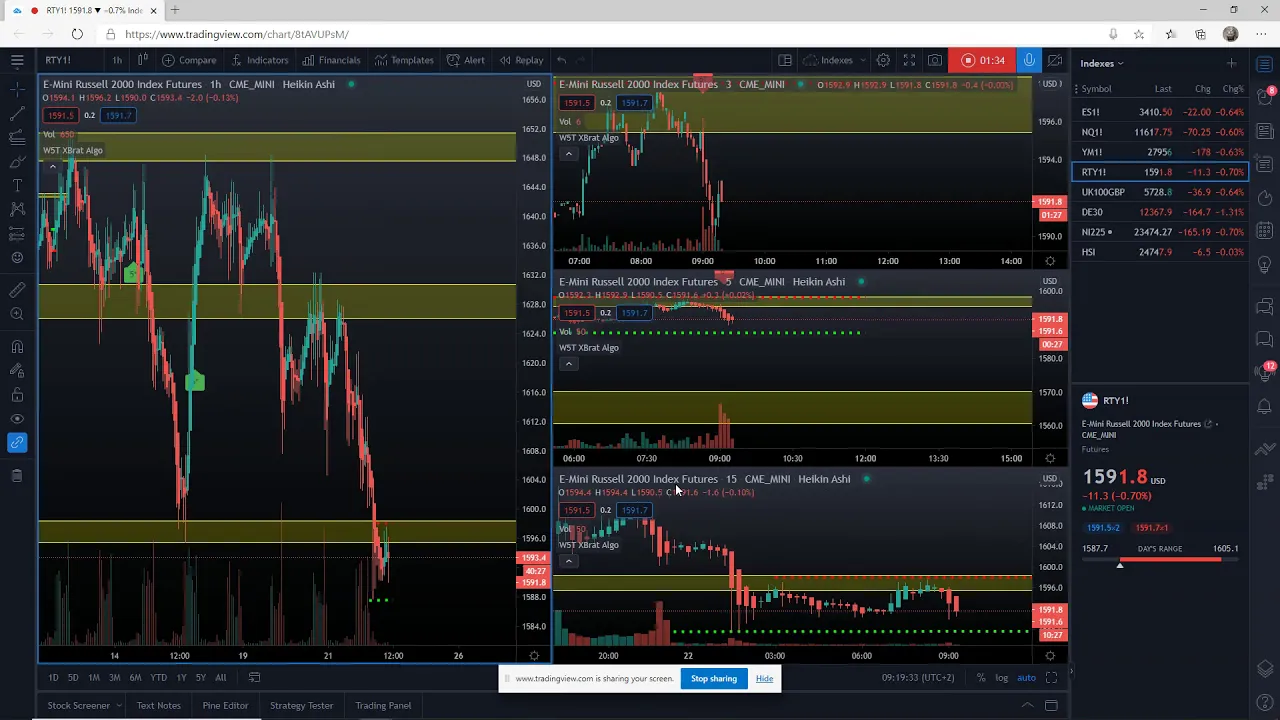Select the DE30 watchlist row
This screenshot has width=1280, height=720.
1161,212
